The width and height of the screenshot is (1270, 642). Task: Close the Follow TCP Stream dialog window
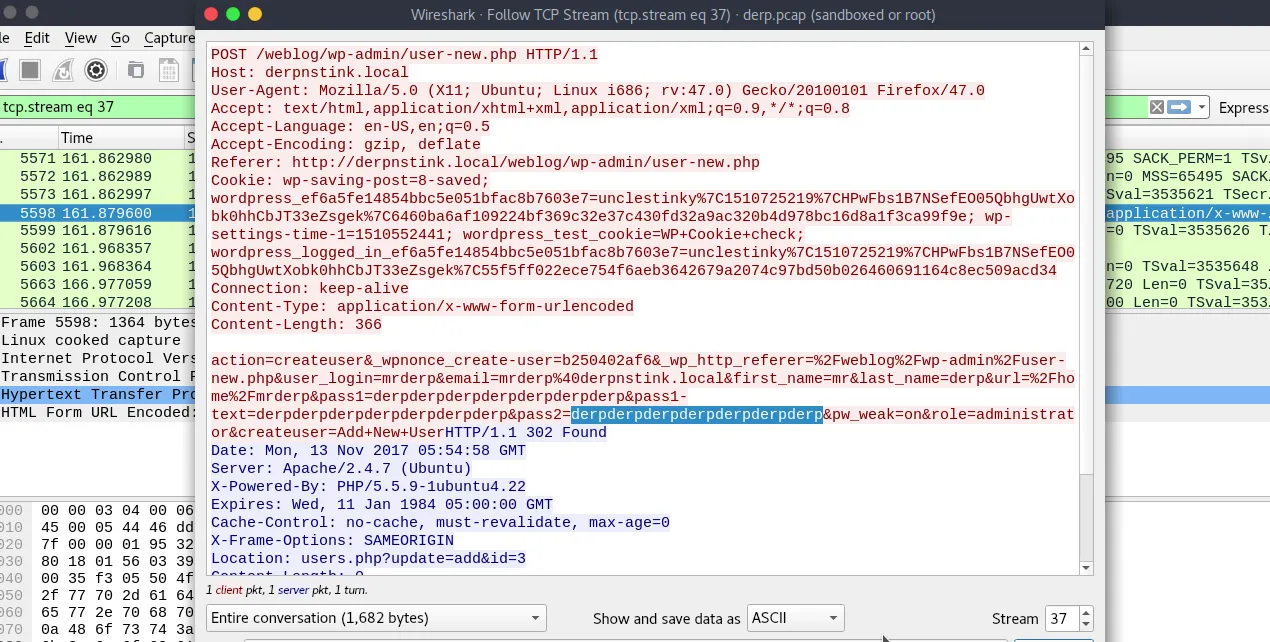[210, 14]
